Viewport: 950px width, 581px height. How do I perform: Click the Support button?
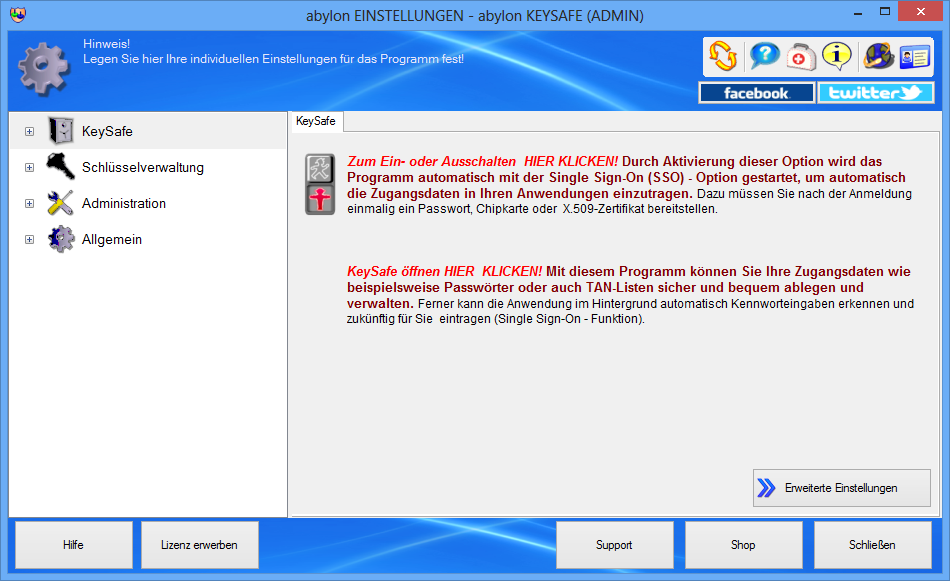click(614, 545)
